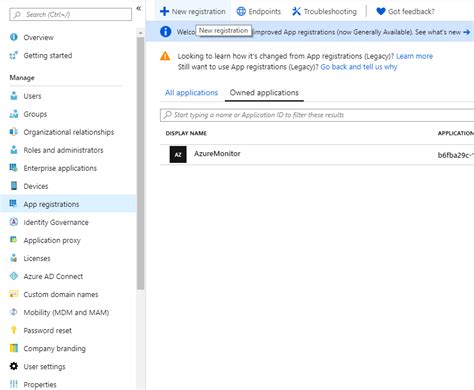This screenshot has height=390, width=474.
Task: Click the Got feedback heart icon
Action: click(381, 11)
